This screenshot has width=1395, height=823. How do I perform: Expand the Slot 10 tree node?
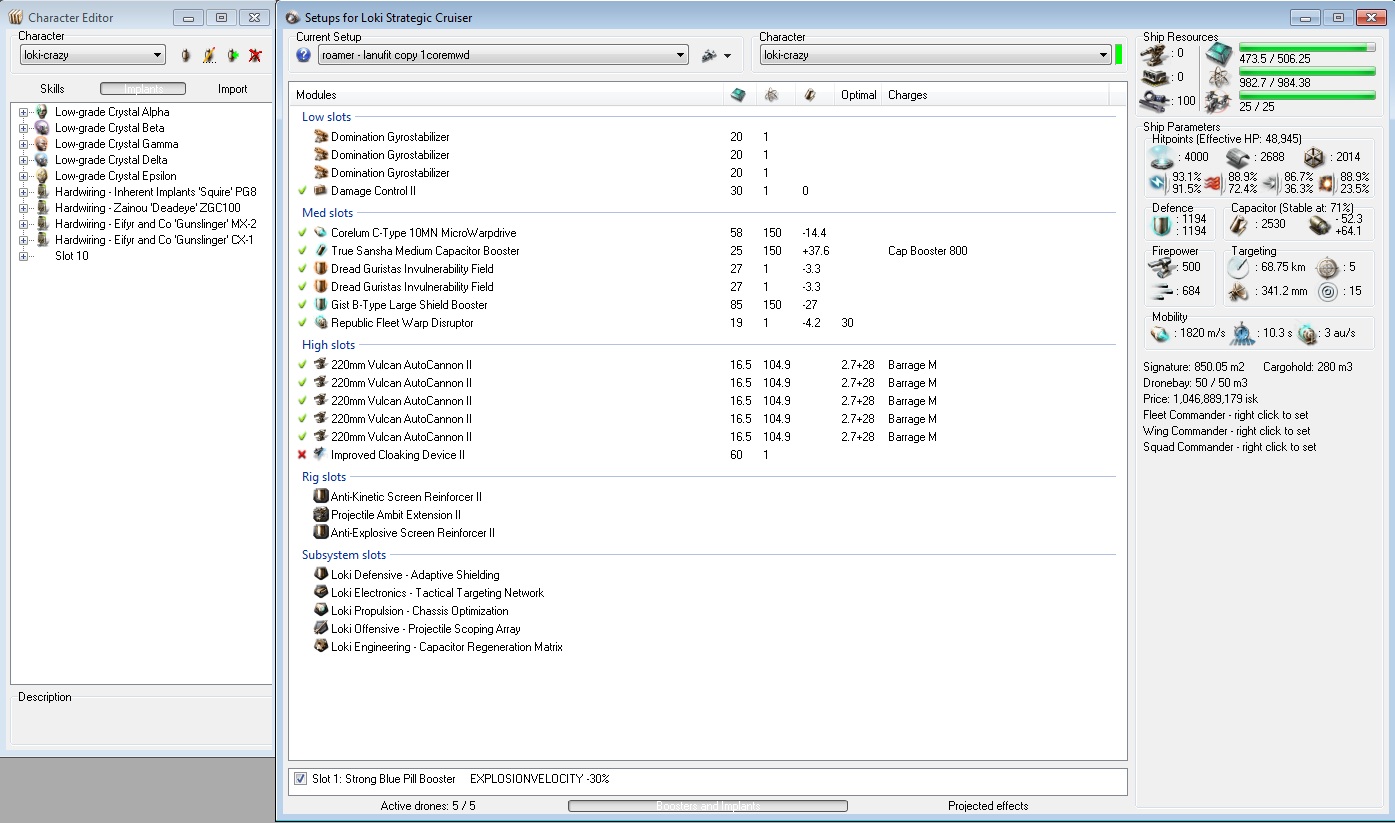(23, 256)
